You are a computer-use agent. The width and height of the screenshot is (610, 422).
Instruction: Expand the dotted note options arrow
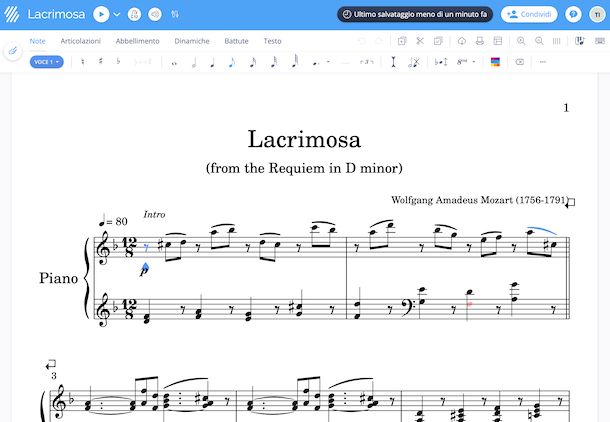coord(329,61)
